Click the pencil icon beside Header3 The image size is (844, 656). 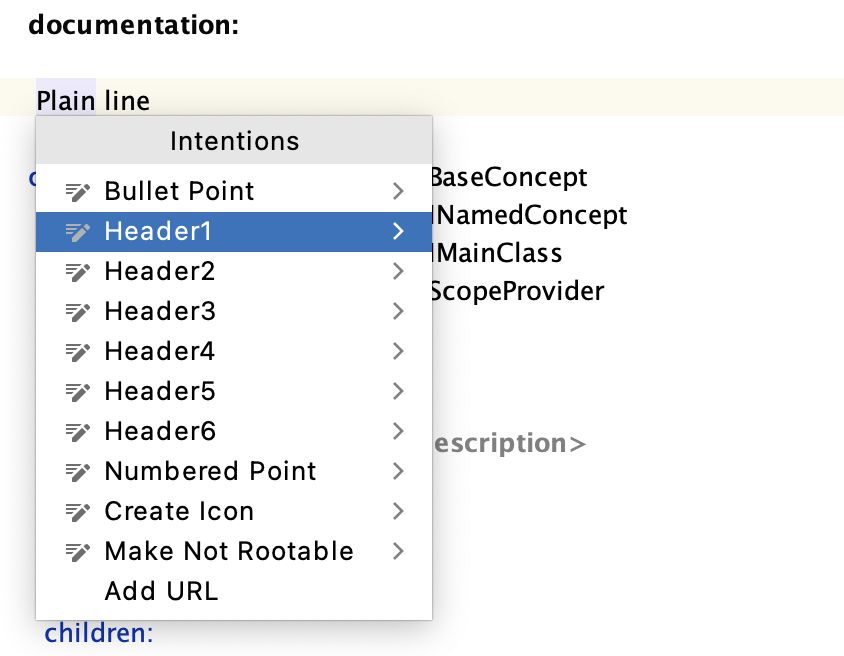79,311
